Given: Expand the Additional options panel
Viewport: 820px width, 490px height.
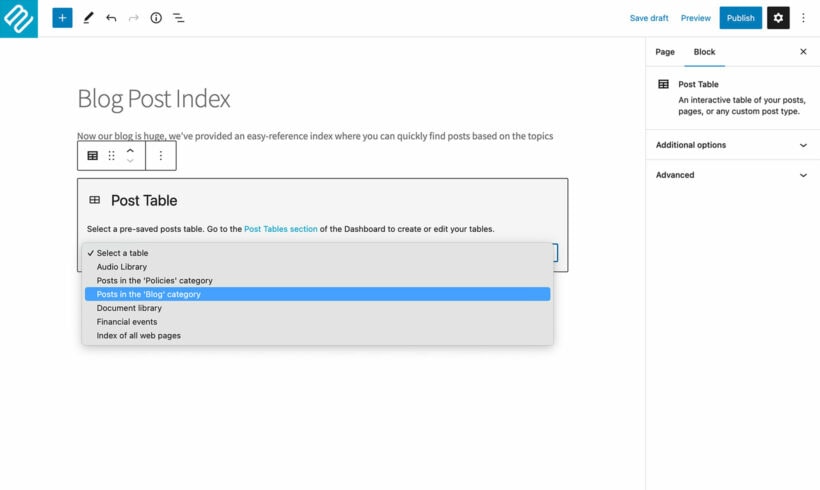Looking at the screenshot, I should click(731, 145).
